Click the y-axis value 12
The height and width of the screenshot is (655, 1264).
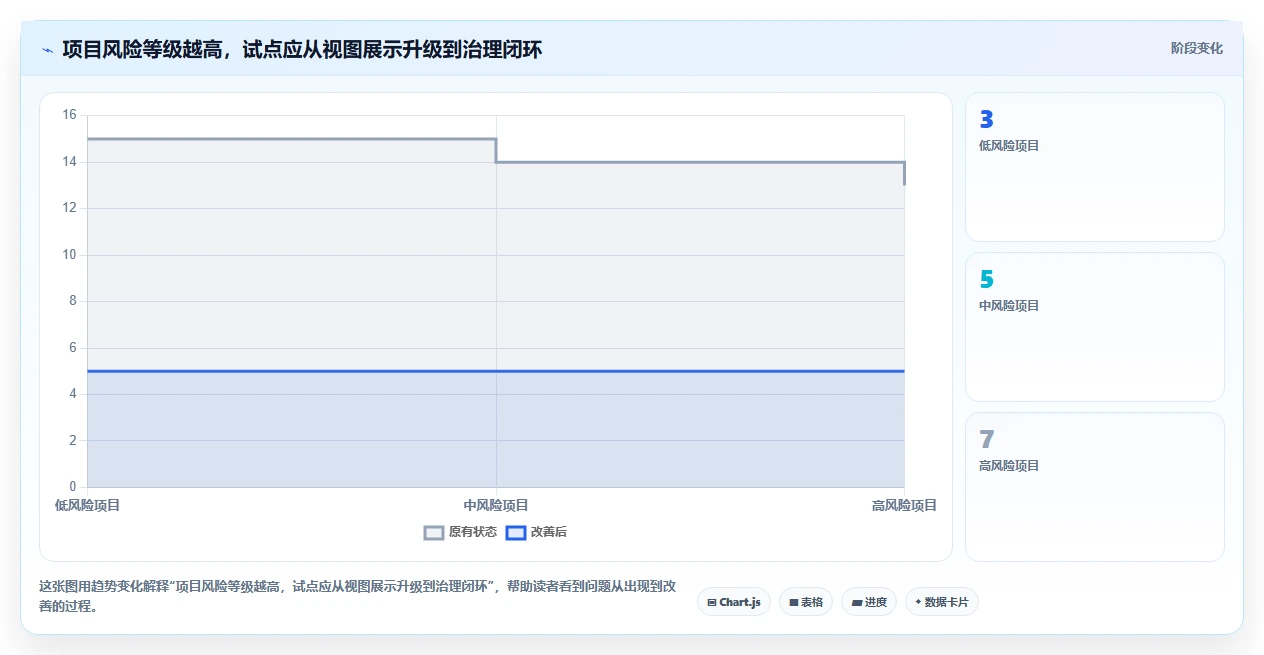pos(69,208)
